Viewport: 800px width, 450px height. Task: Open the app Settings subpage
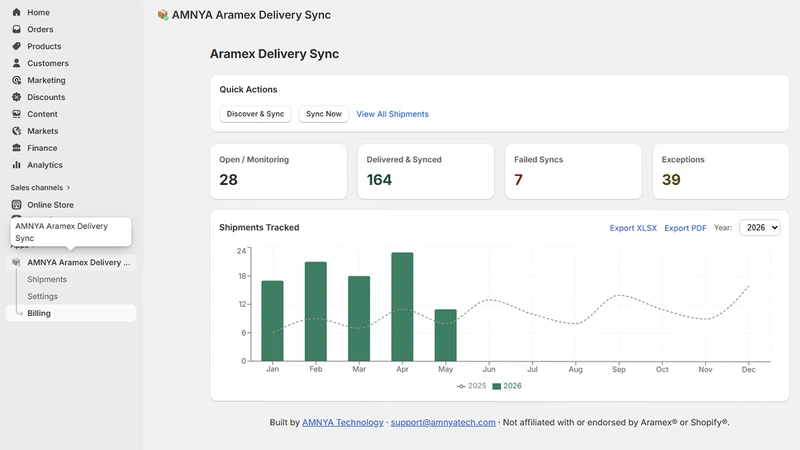click(42, 296)
